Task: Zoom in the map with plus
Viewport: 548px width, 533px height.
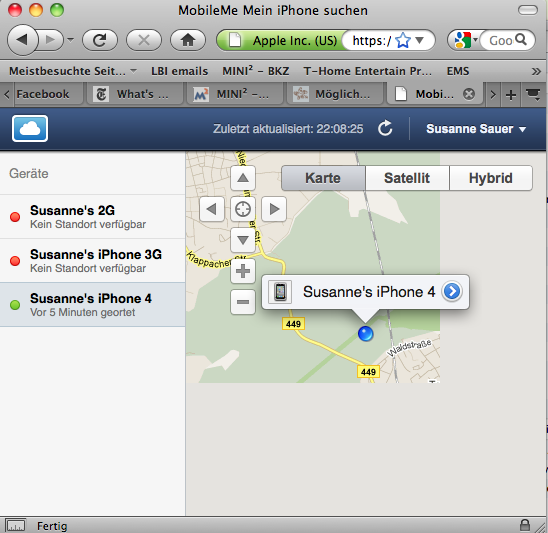Action: 243,271
